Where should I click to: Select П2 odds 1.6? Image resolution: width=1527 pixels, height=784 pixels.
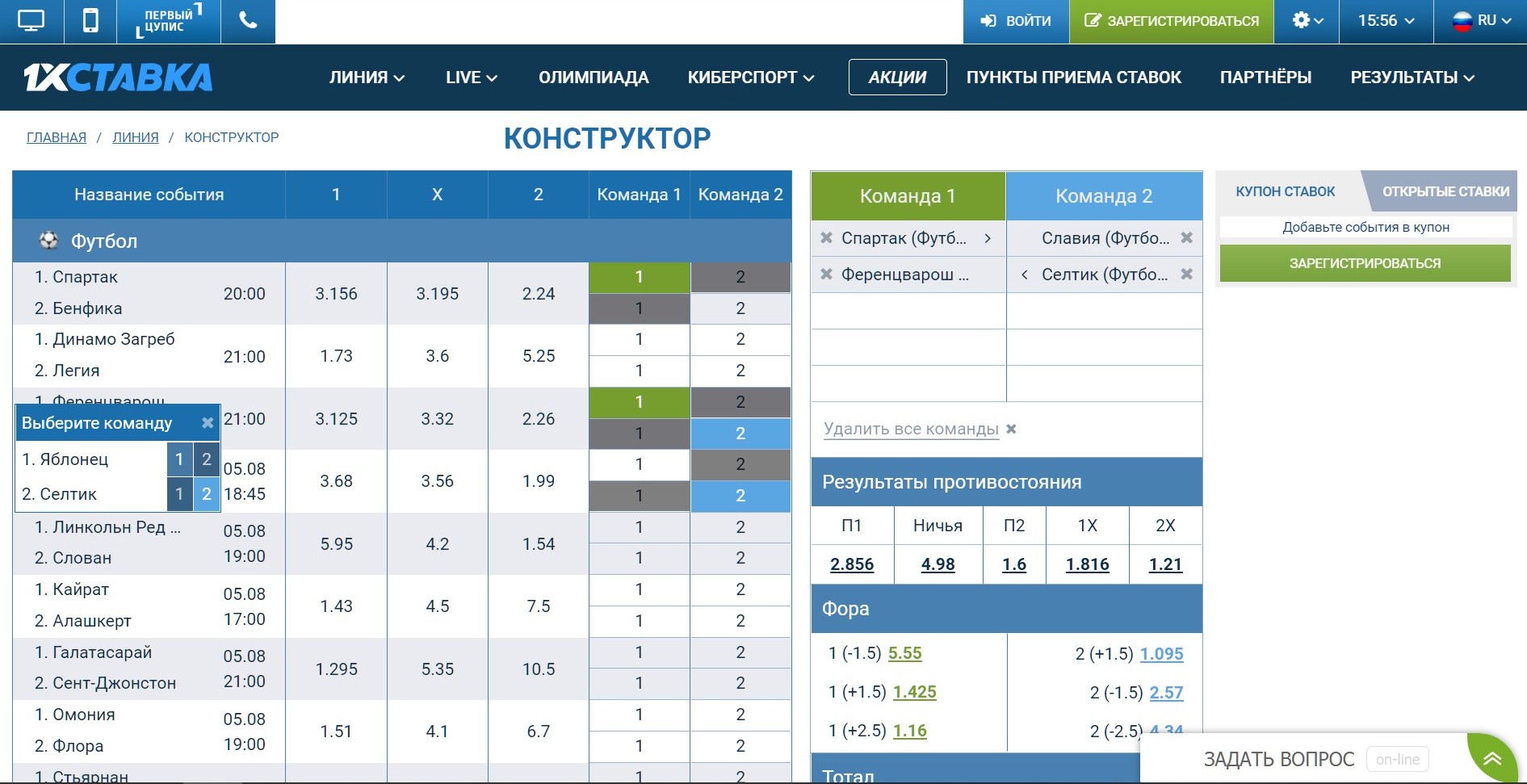pyautogui.click(x=1014, y=564)
